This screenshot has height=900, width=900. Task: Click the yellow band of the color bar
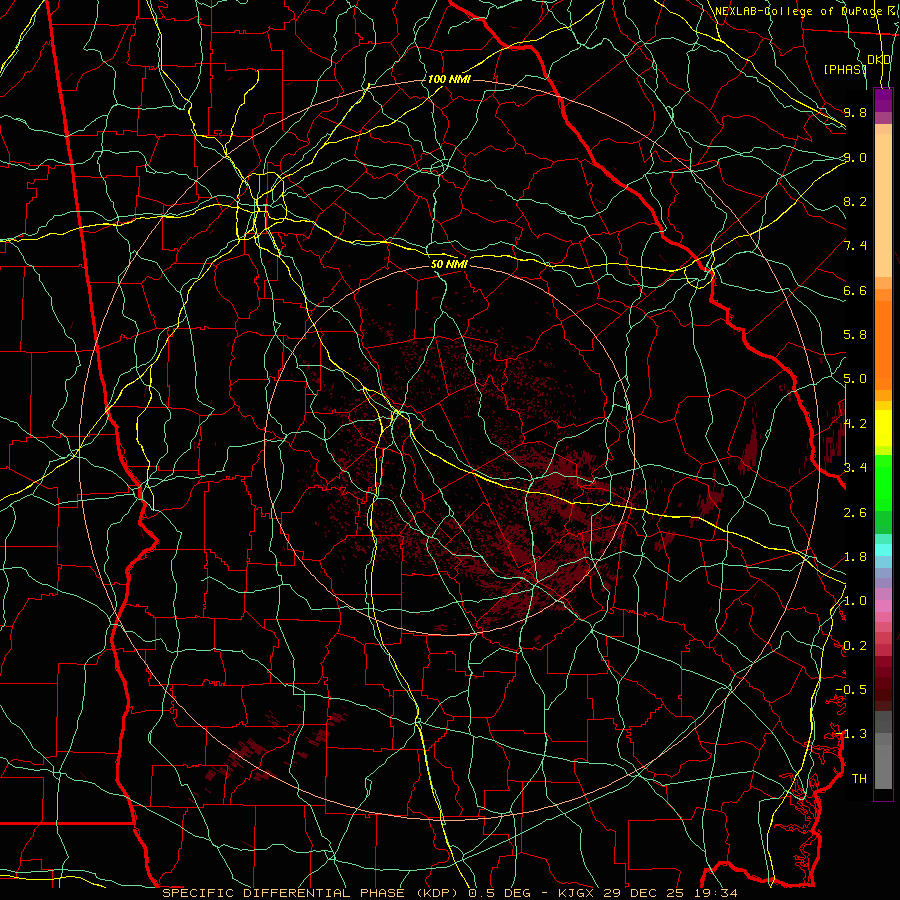tap(883, 428)
